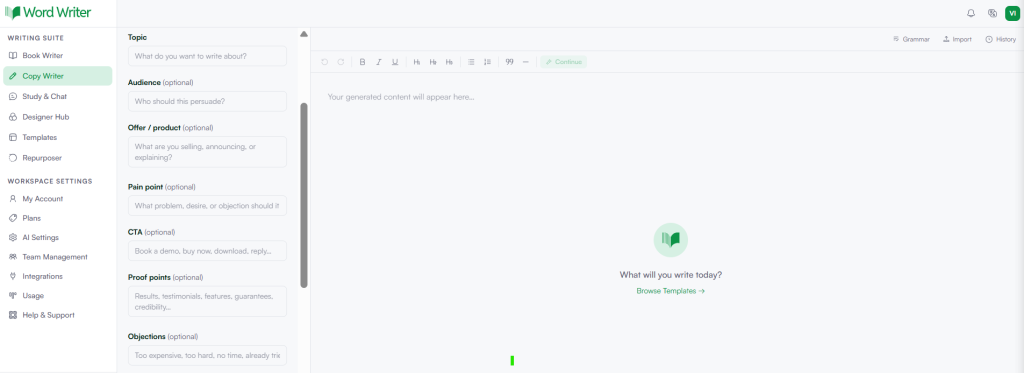Insert a bulleted list

471,62
